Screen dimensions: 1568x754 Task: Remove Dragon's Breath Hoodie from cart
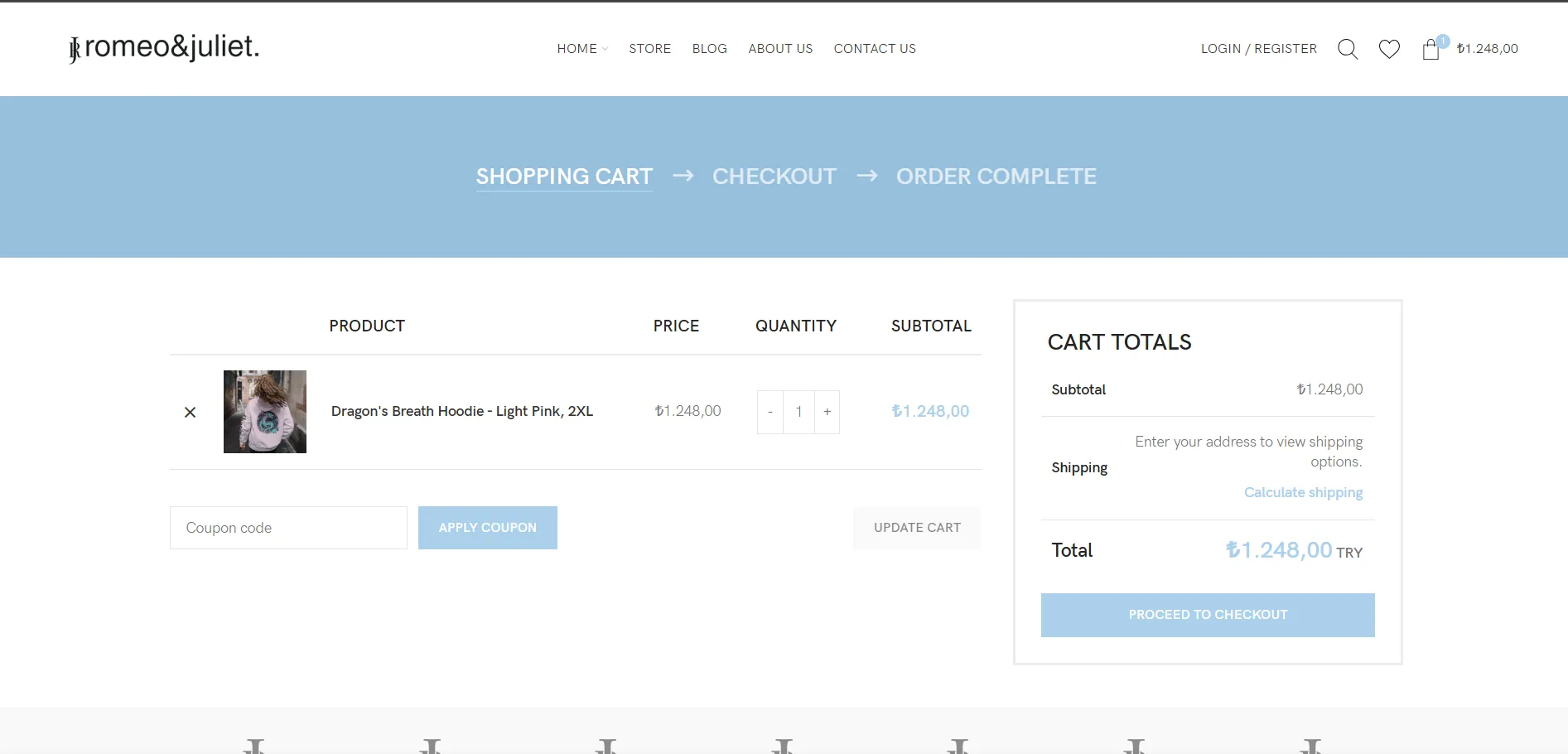pos(190,412)
